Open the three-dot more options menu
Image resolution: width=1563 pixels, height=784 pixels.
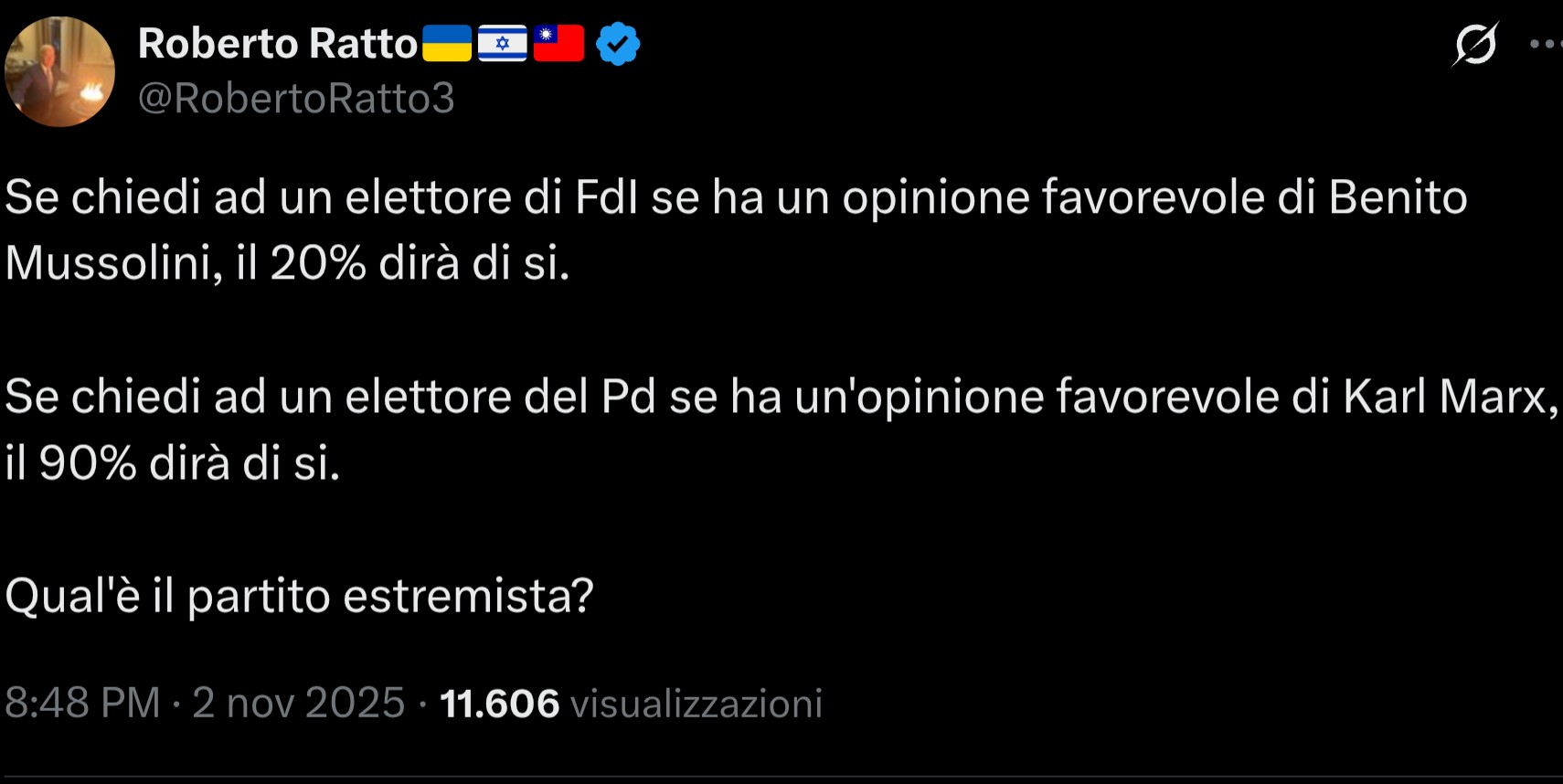[1546, 44]
